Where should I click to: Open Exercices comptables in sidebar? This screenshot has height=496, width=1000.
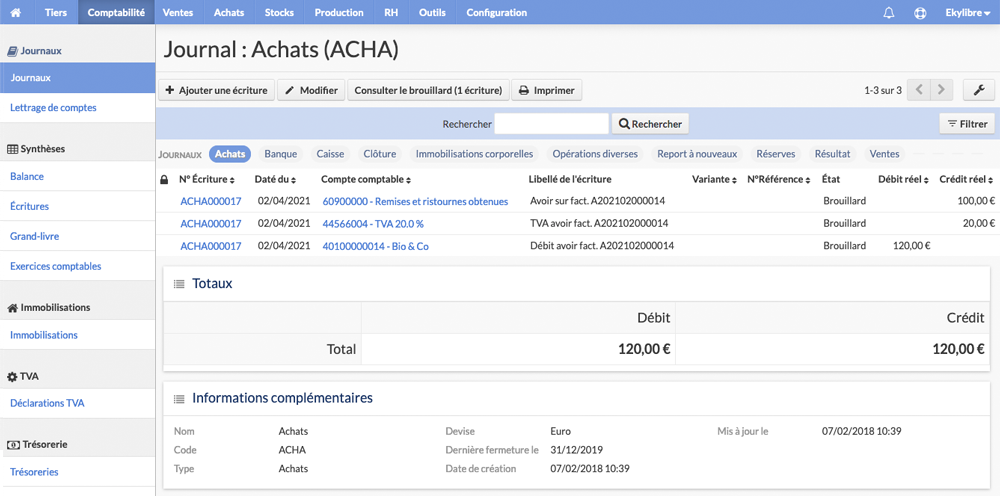(78, 266)
